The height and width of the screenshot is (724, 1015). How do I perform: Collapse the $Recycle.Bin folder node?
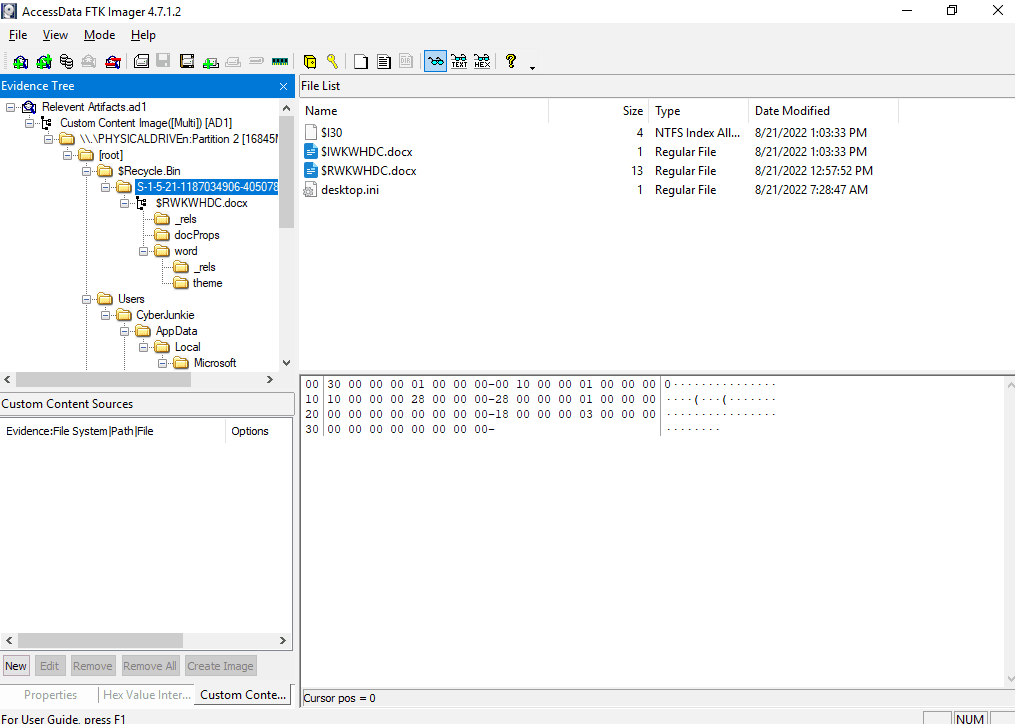(x=86, y=171)
